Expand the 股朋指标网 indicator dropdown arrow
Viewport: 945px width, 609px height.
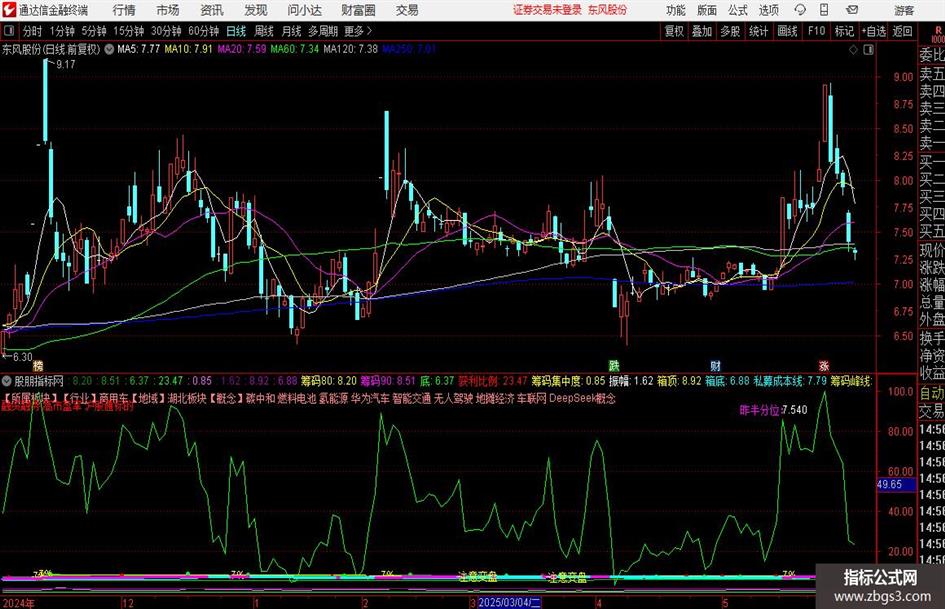[x=7, y=381]
